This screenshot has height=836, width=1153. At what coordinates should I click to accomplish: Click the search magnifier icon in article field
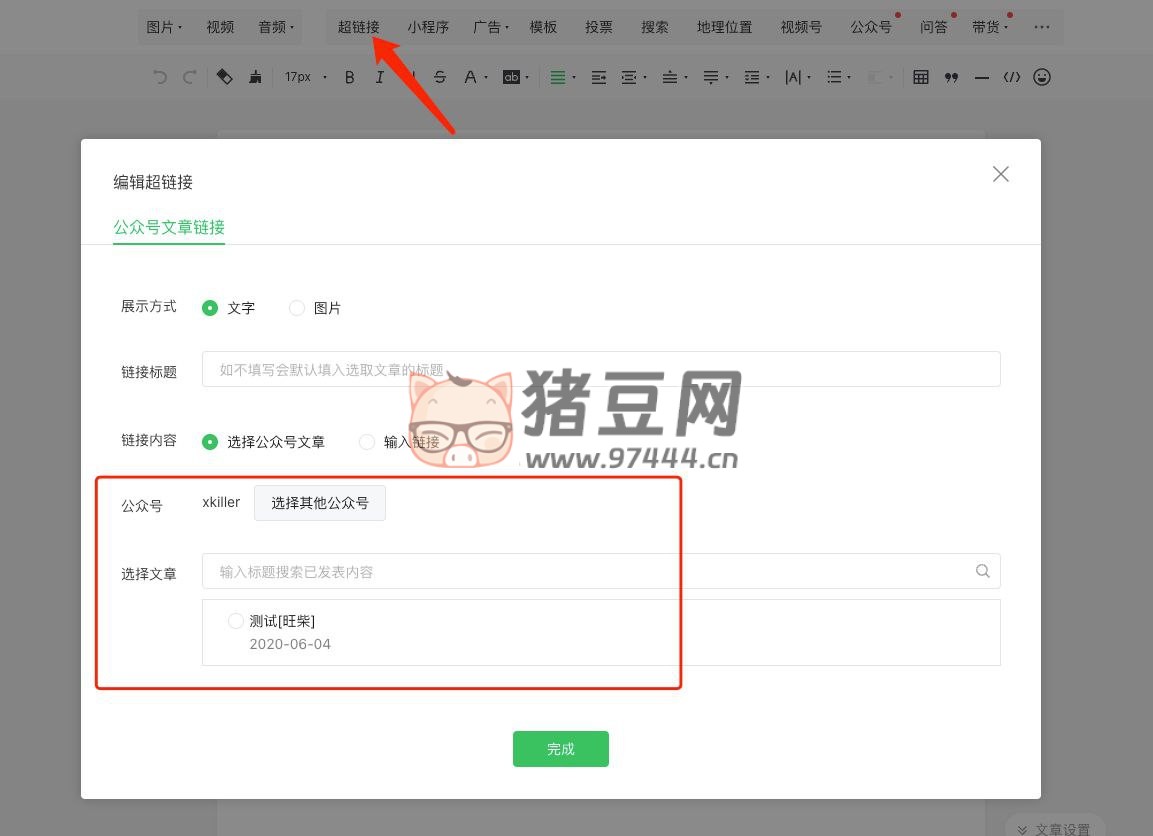tap(982, 571)
